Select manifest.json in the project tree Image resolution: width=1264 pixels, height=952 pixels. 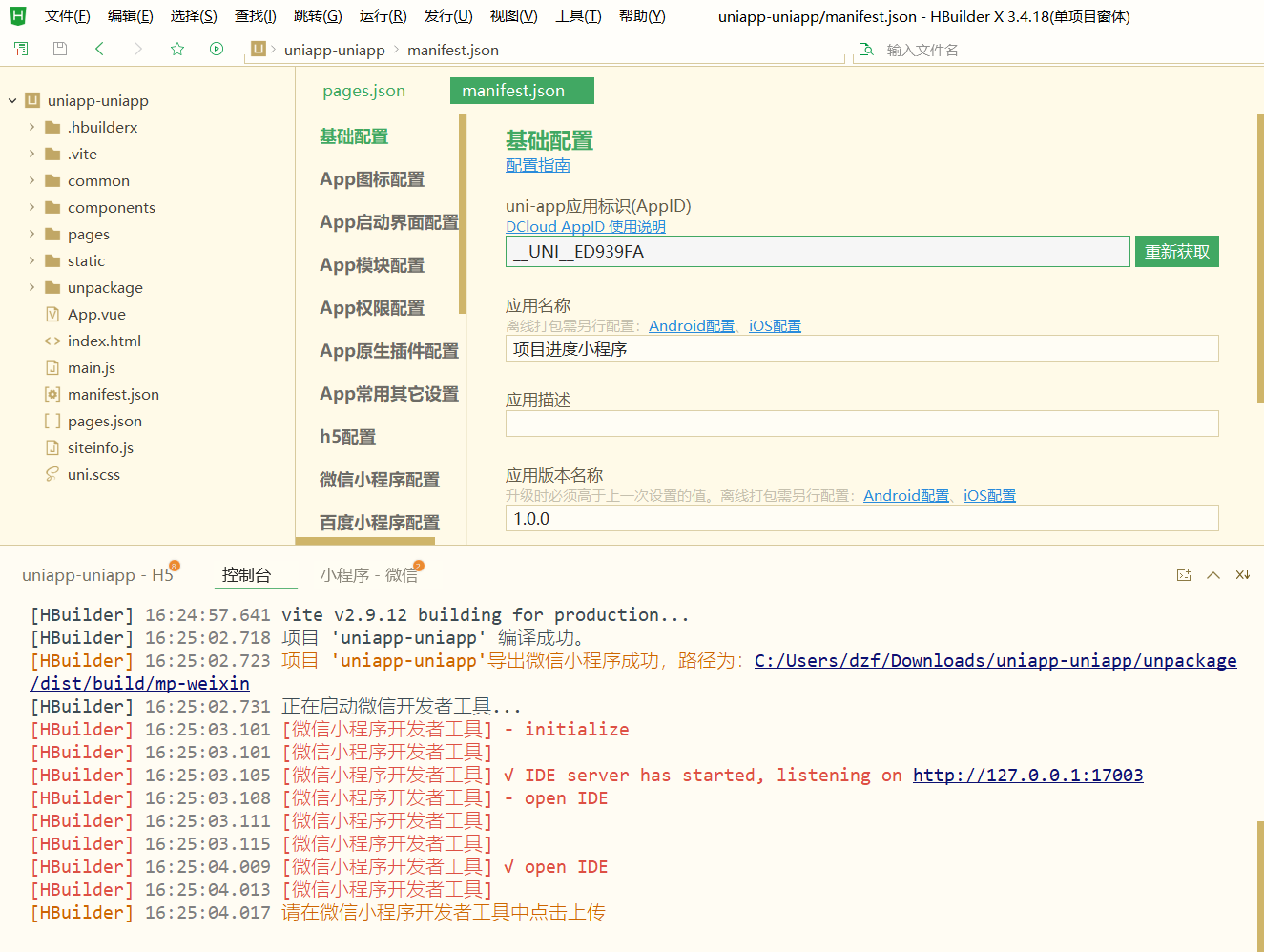tap(114, 394)
